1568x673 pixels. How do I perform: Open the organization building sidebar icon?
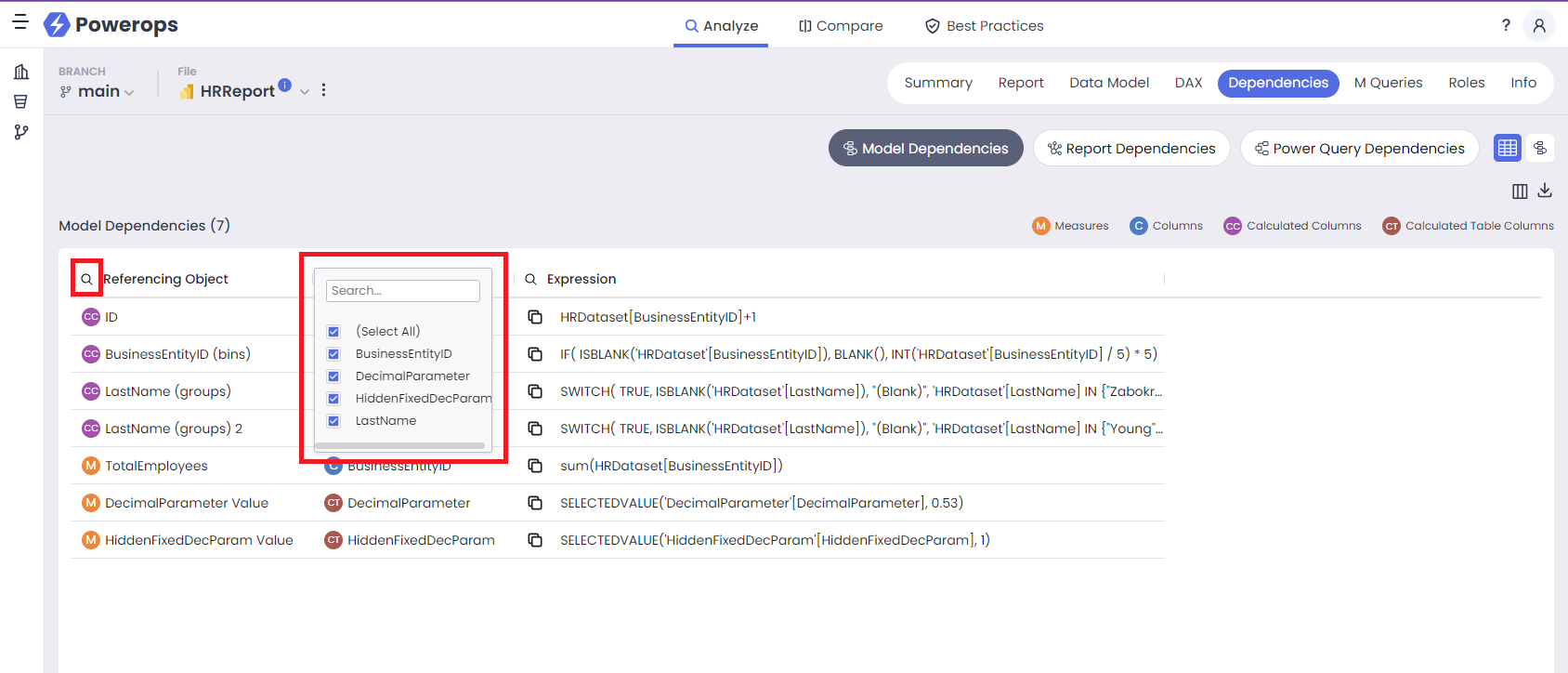click(x=21, y=72)
